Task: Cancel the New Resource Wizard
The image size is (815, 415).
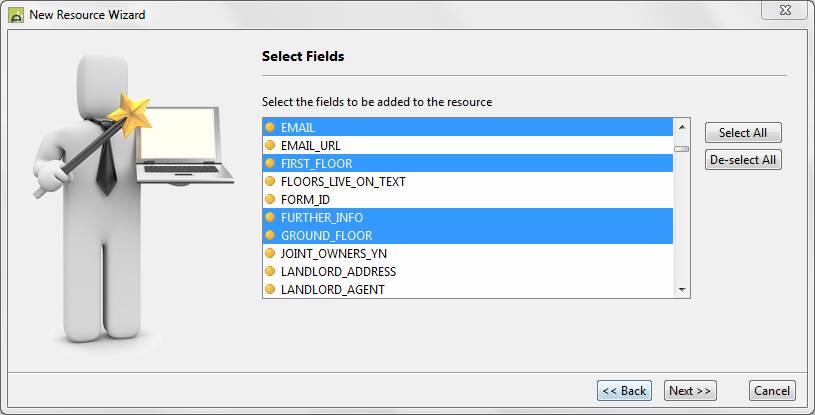Action: (x=772, y=391)
